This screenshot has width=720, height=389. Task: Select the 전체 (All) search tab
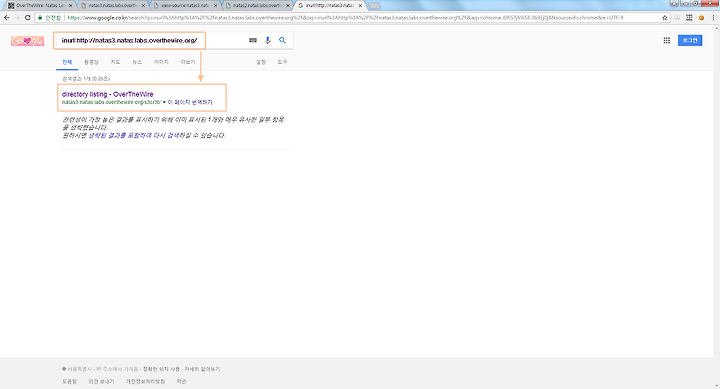tap(67, 62)
